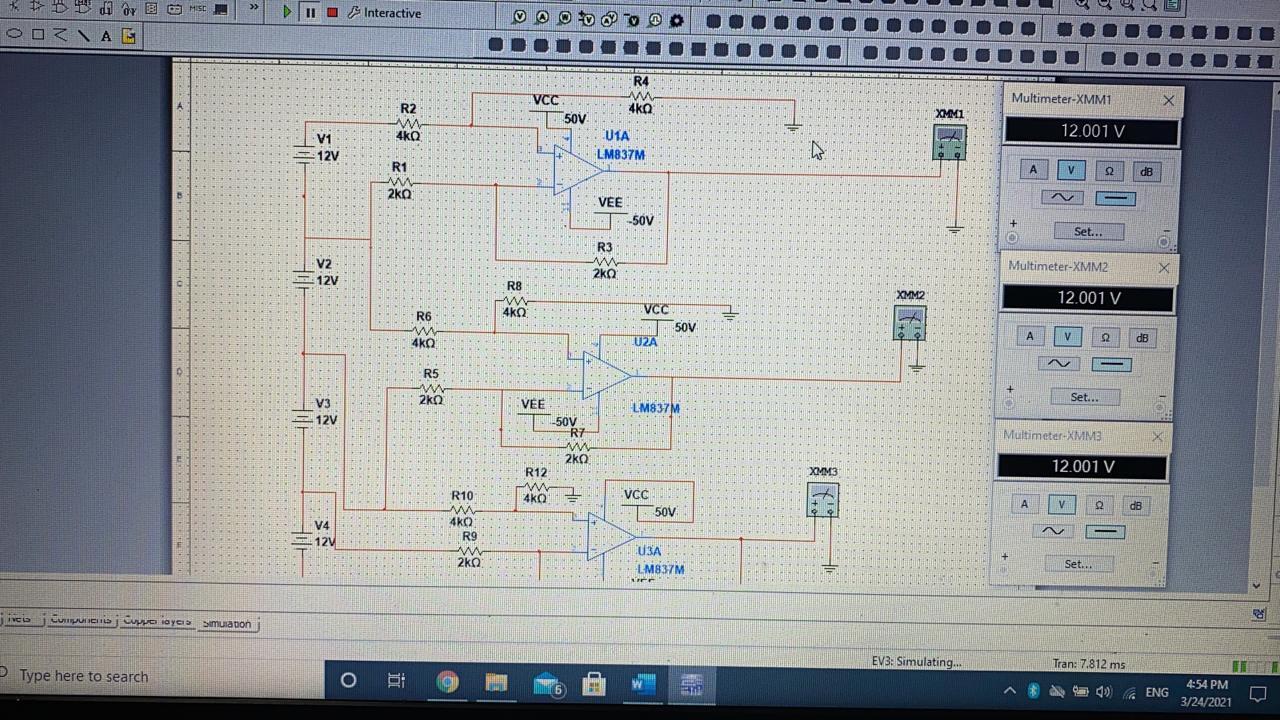Click the 12.001 V reading in Multimeter-XMM2
This screenshot has height=720, width=1280.
tap(1088, 298)
